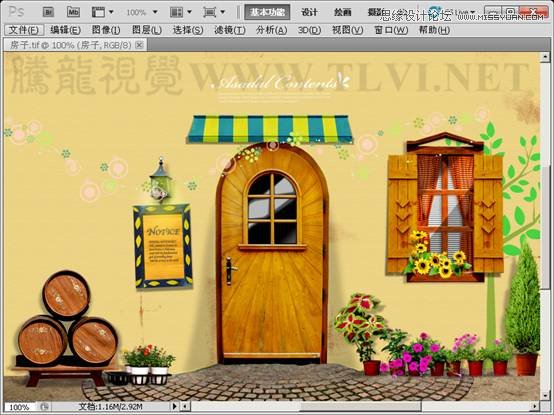554x415 pixels.
Task: Open the 图像(I) menu
Action: point(106,30)
